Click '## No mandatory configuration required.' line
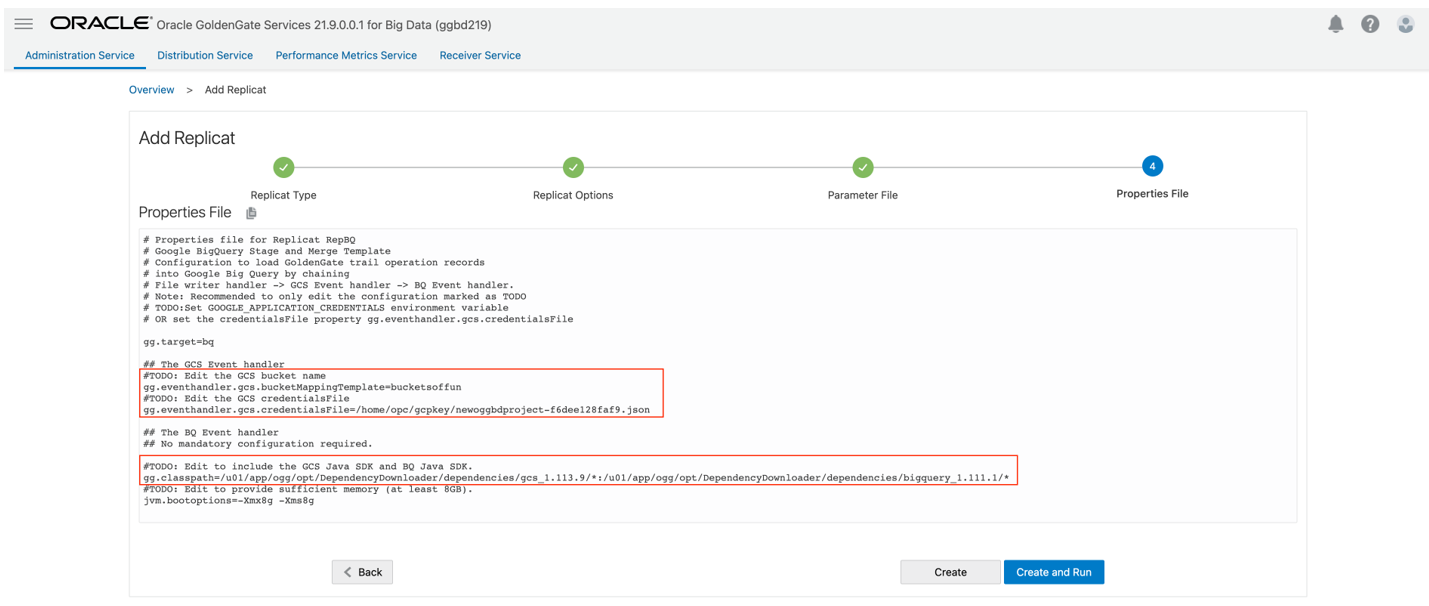The width and height of the screenshot is (1429, 606). pos(258,444)
